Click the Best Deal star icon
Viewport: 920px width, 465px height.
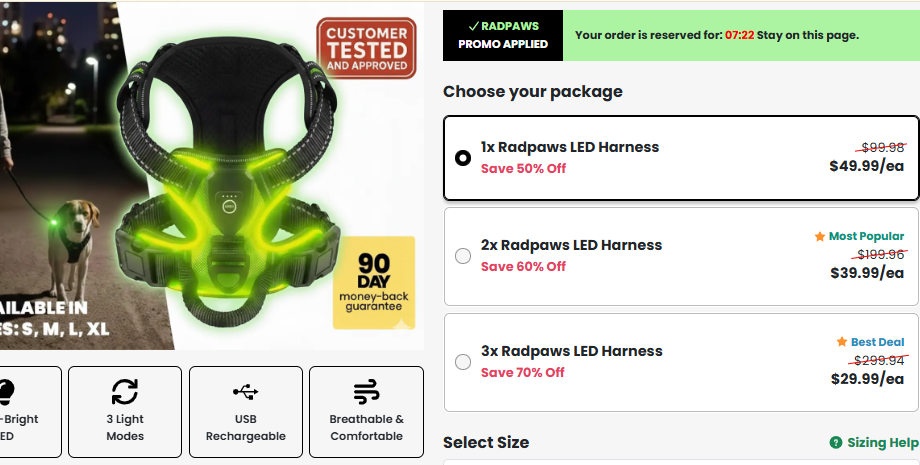click(842, 342)
